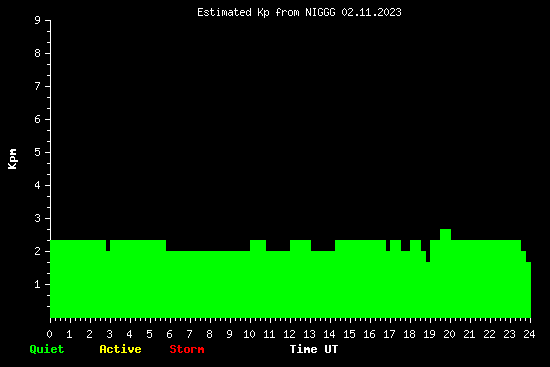Viewport: 550px width, 367px height.
Task: Click the raised bar segment at hour 10
Action: [x=258, y=279]
